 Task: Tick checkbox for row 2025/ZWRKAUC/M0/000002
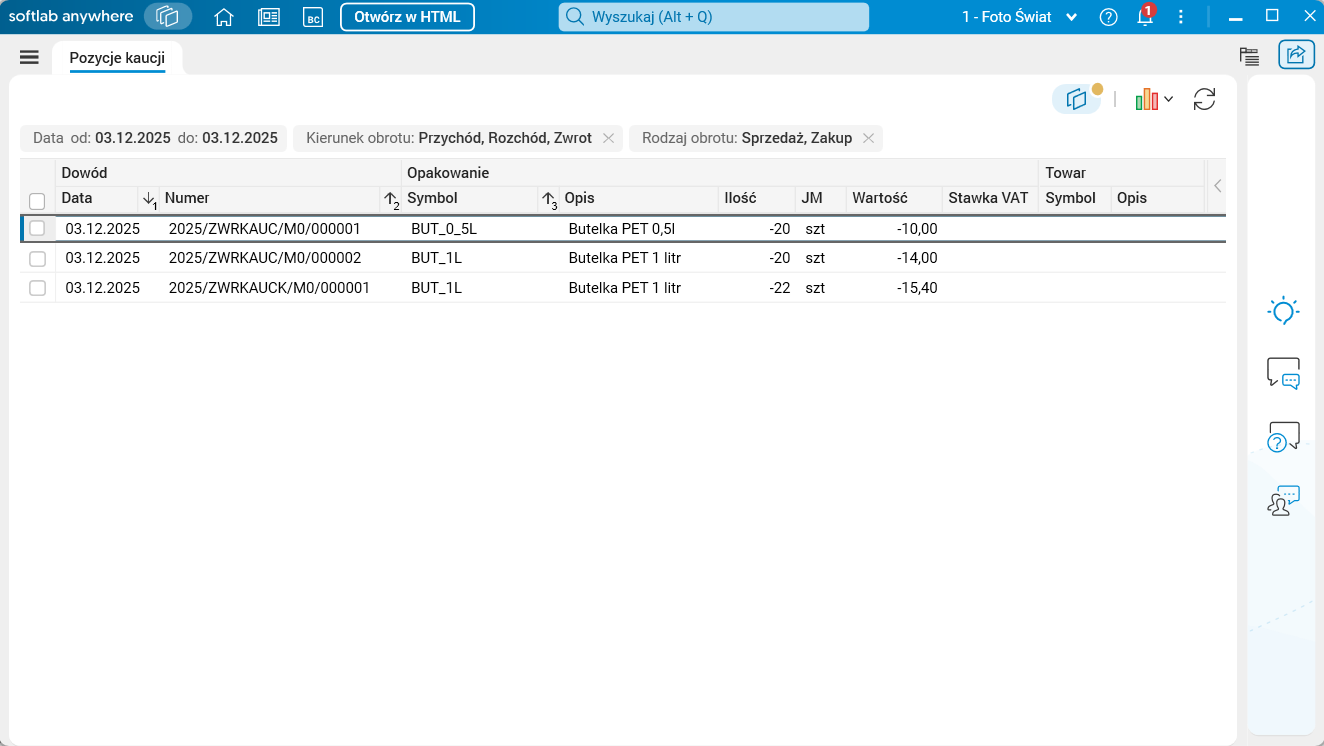[37, 258]
